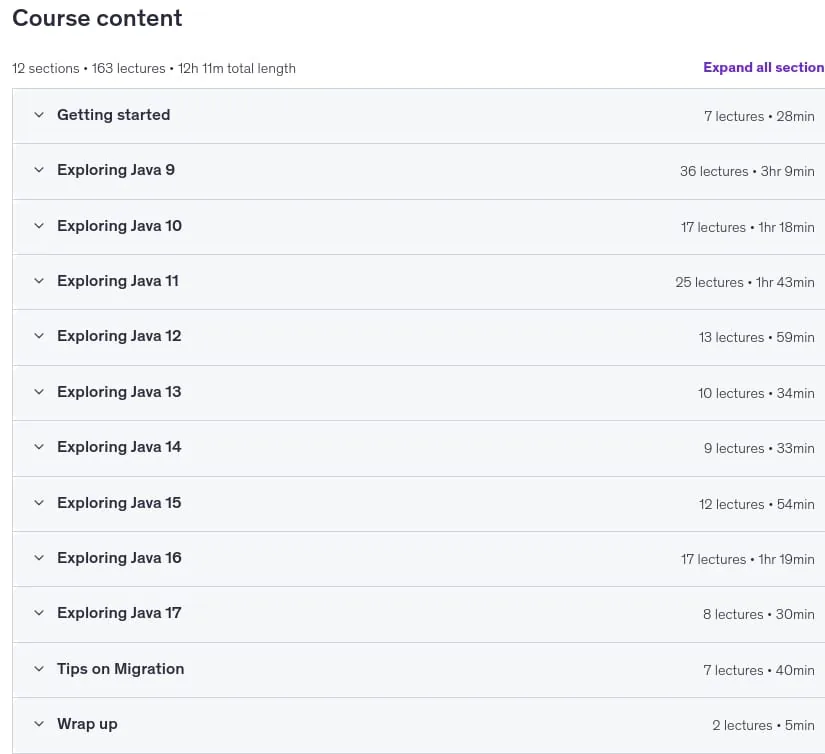Open the Exploring Java 9 title
Viewport: 825px width, 754px height.
pos(116,170)
